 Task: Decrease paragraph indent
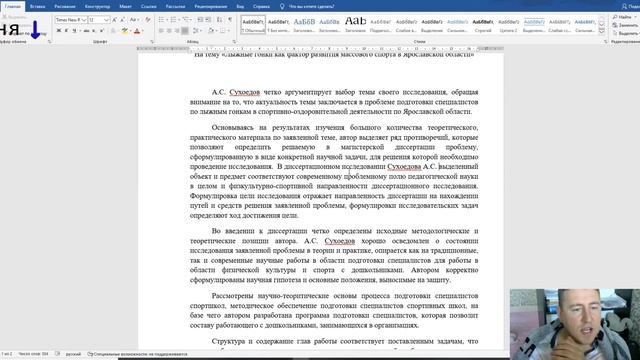(x=200, y=20)
